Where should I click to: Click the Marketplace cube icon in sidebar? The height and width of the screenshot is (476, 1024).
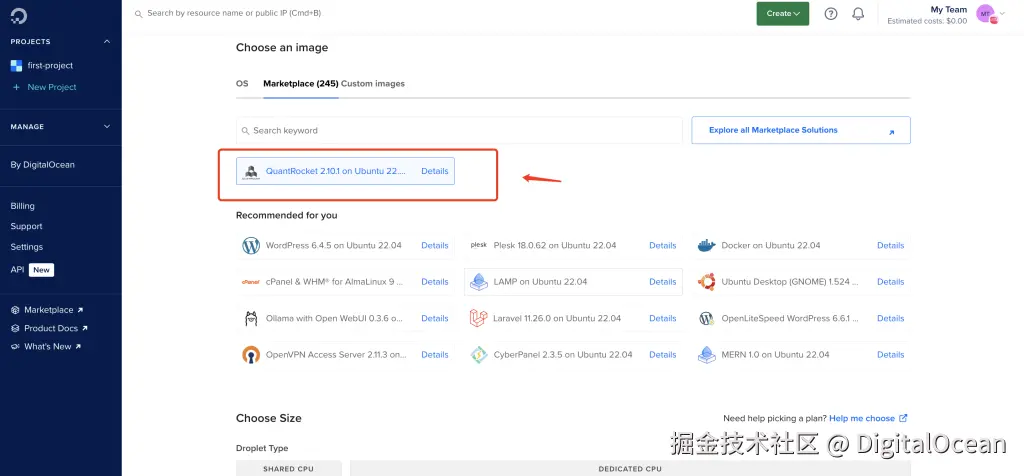(16, 310)
